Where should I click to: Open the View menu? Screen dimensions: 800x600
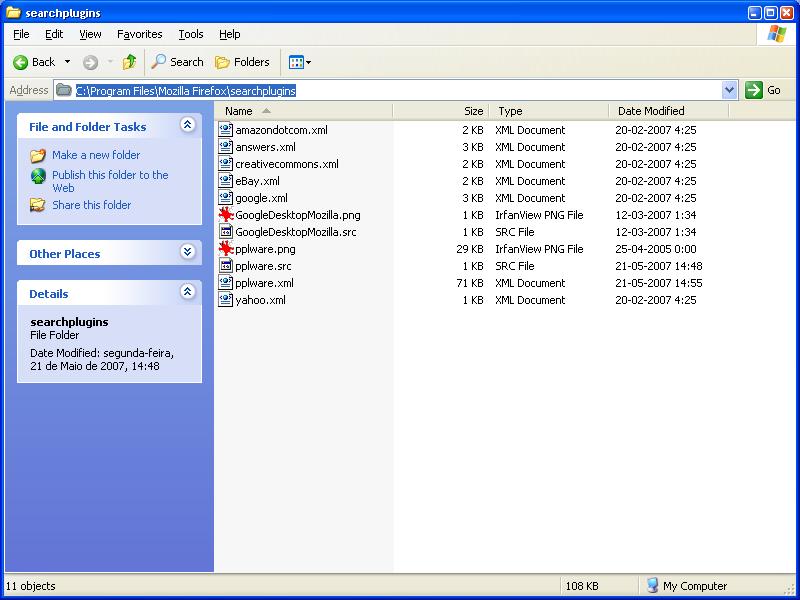[90, 34]
